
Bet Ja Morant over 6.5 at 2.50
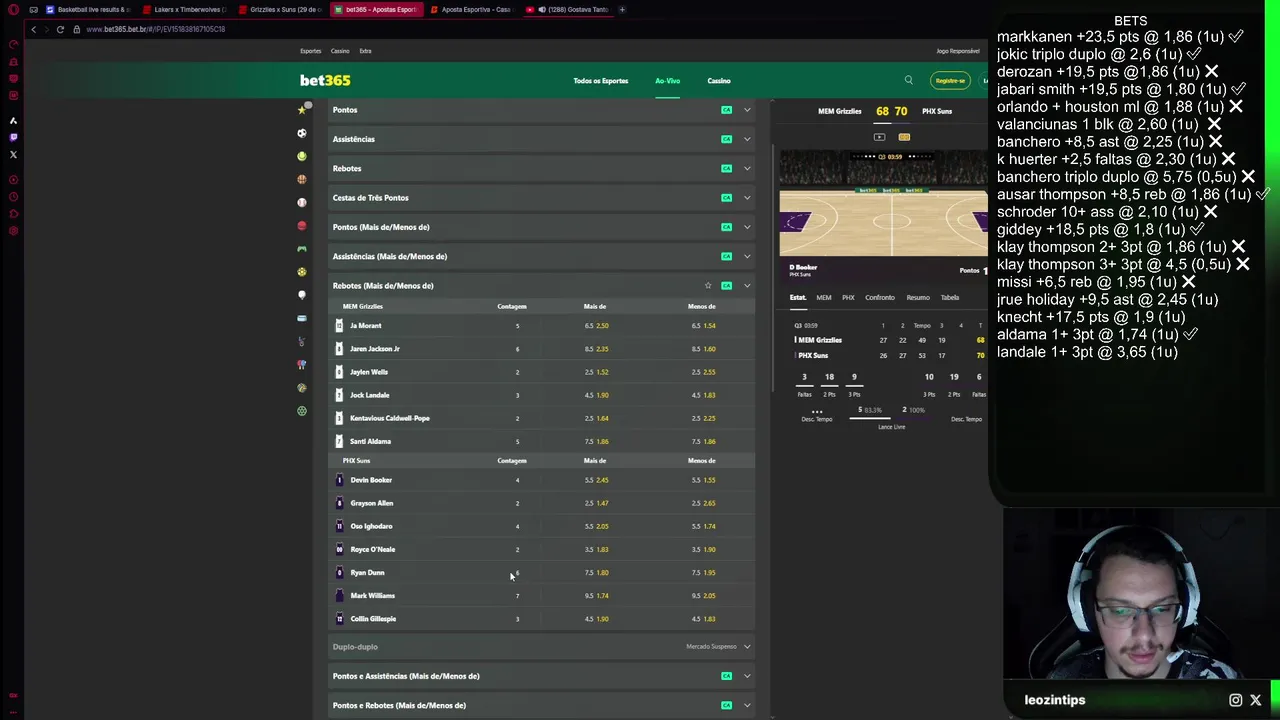pyautogui.click(x=597, y=326)
